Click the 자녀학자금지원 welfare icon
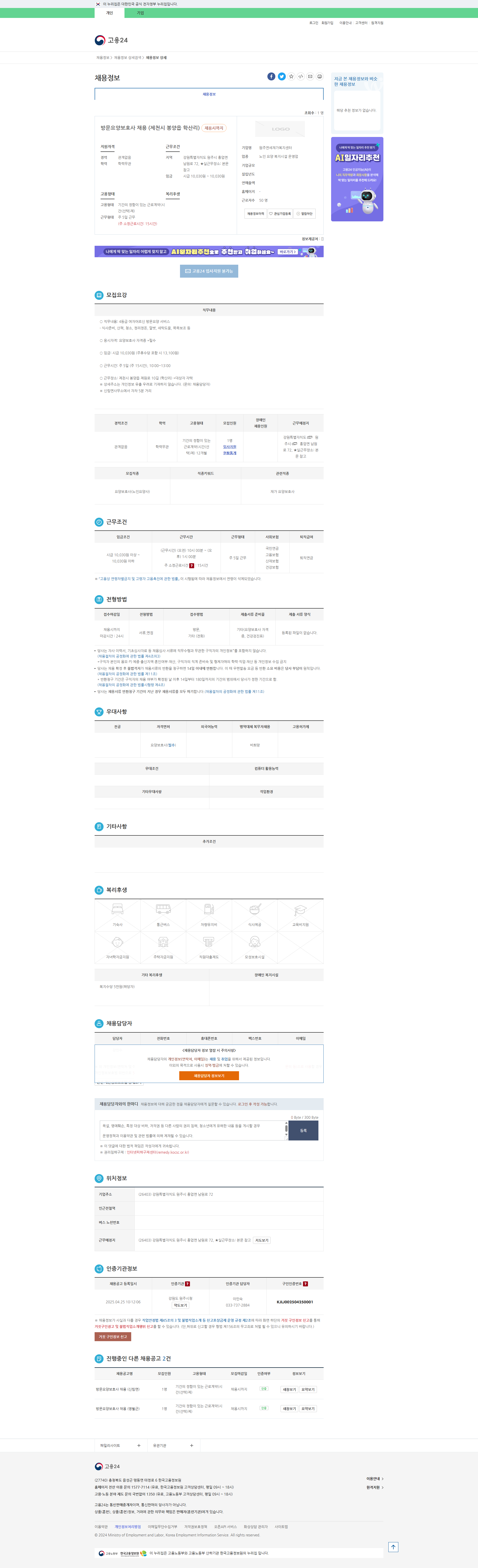 118,947
